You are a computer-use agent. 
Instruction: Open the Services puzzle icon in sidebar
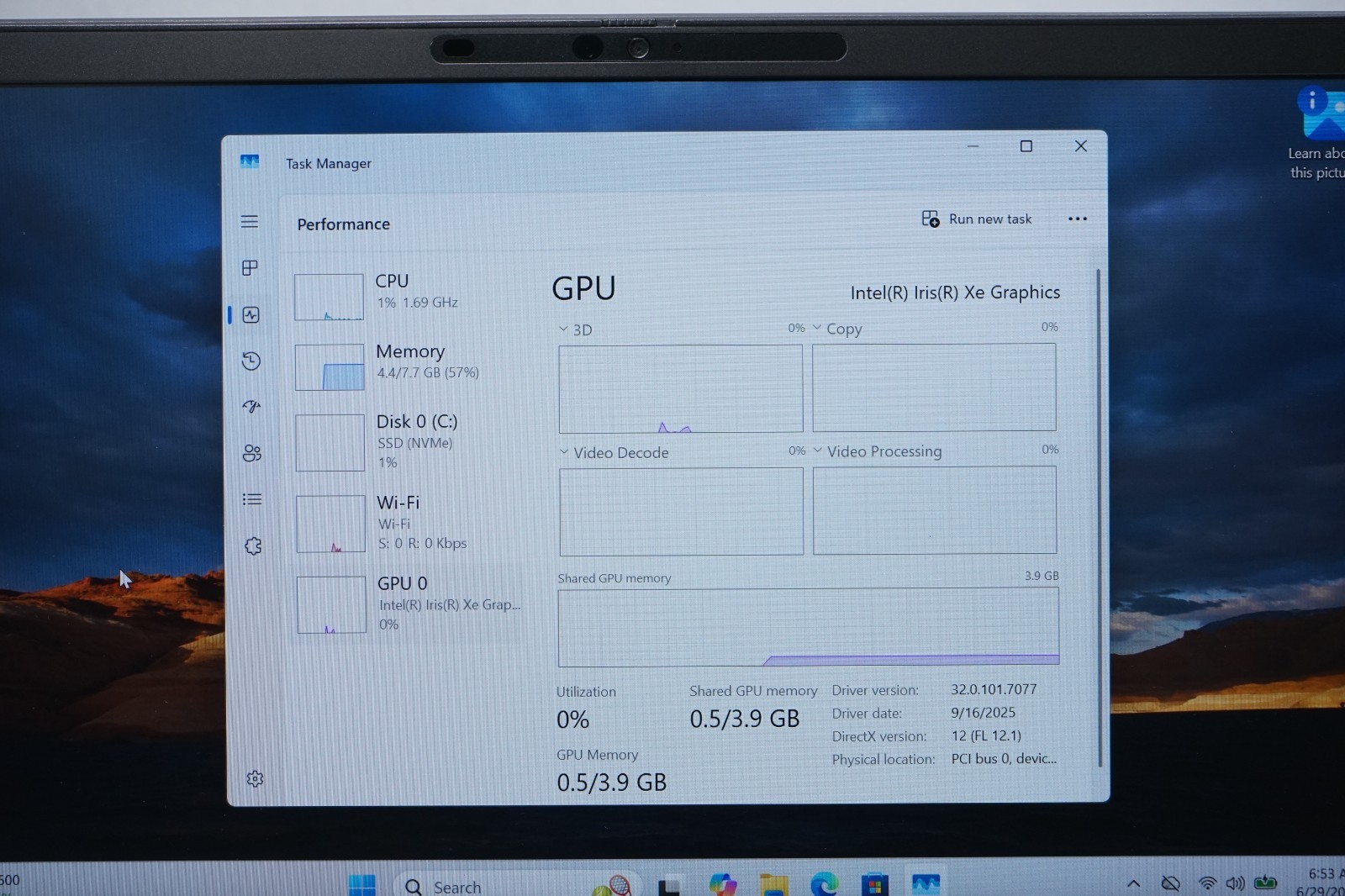pyautogui.click(x=253, y=546)
